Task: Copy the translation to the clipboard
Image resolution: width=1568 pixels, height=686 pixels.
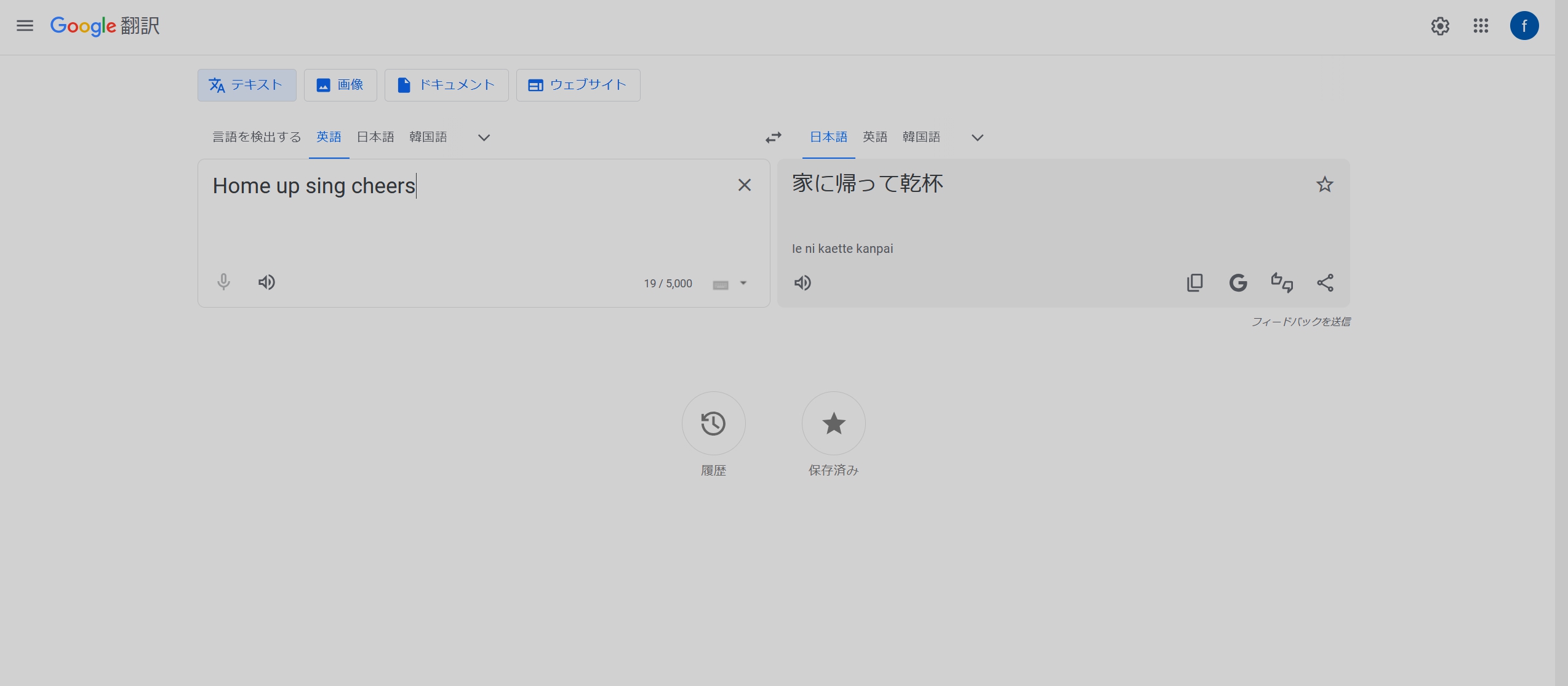Action: pyautogui.click(x=1194, y=283)
